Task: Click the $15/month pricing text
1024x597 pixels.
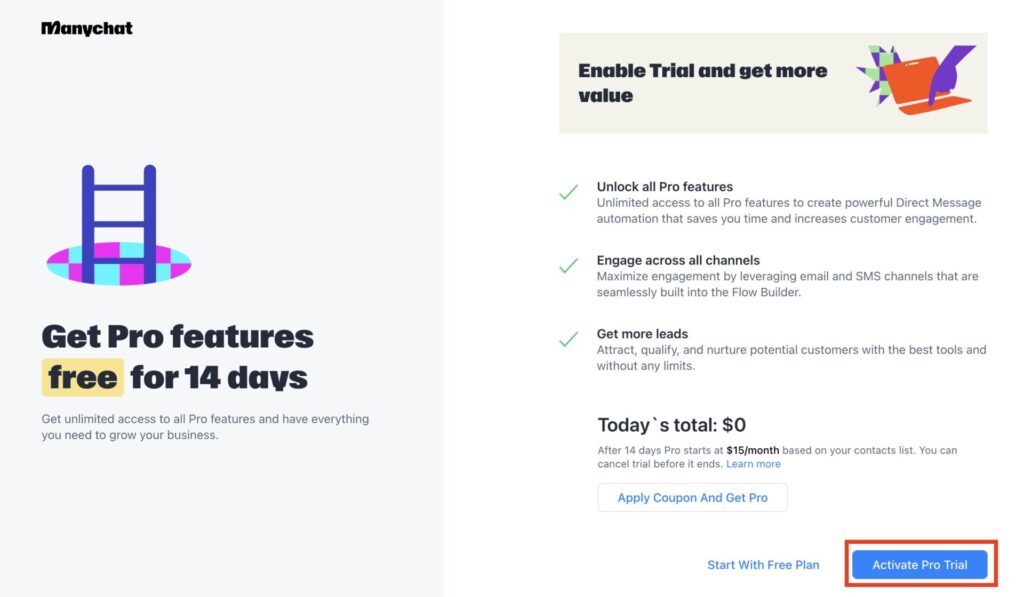Action: tap(752, 450)
